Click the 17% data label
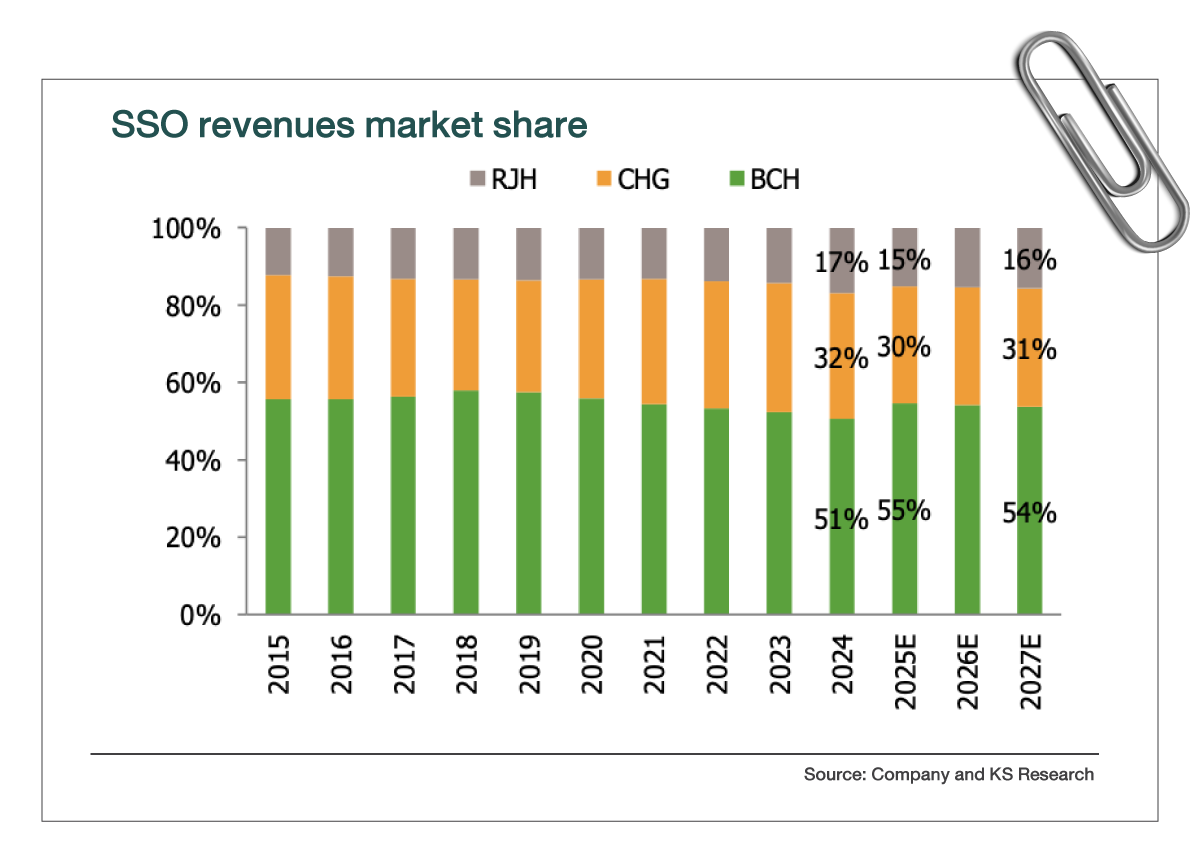Screen dimensions: 1200x848 (x=840, y=264)
